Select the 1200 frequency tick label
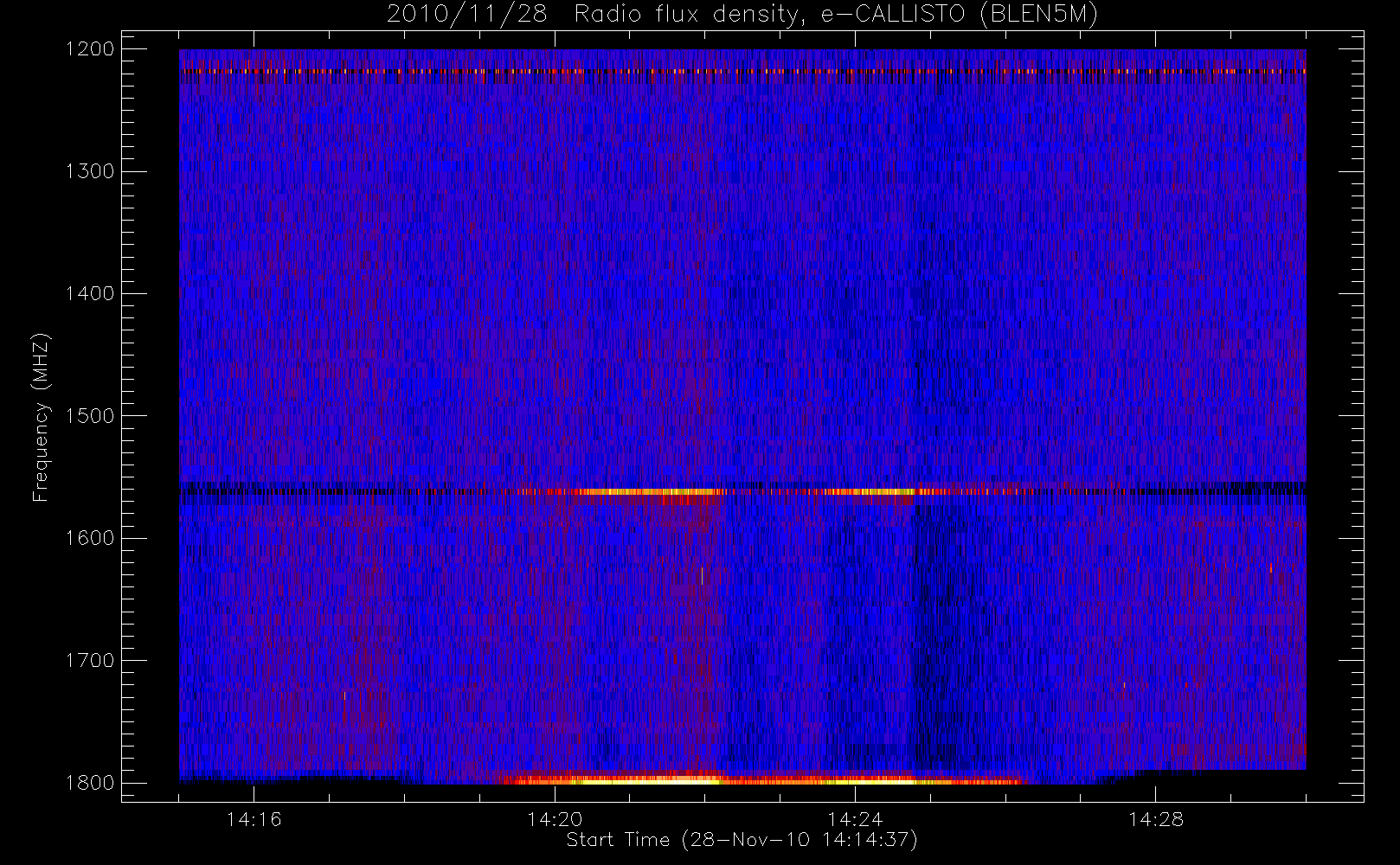 pos(90,48)
